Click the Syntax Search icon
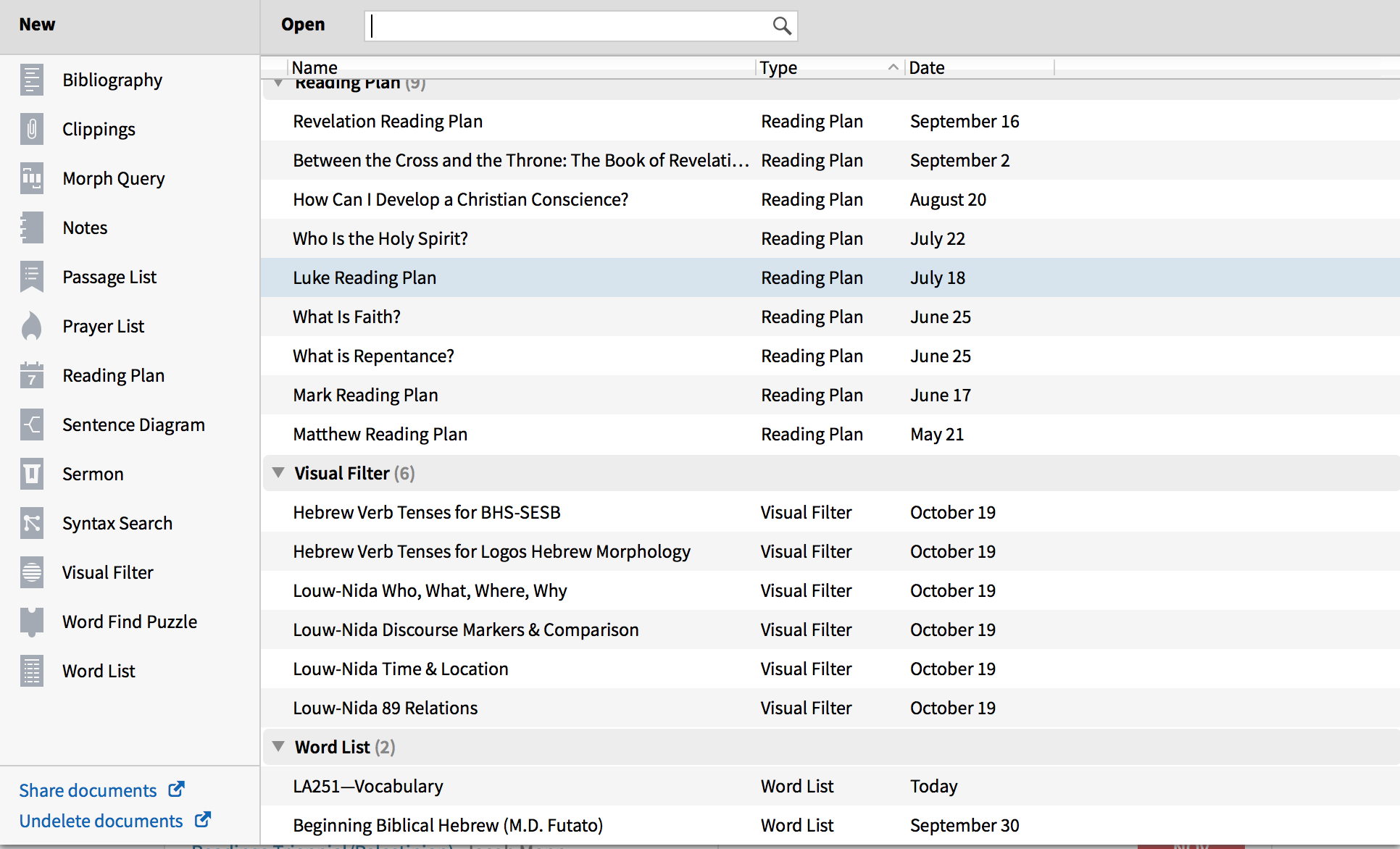The width and height of the screenshot is (1400, 849). coord(32,523)
